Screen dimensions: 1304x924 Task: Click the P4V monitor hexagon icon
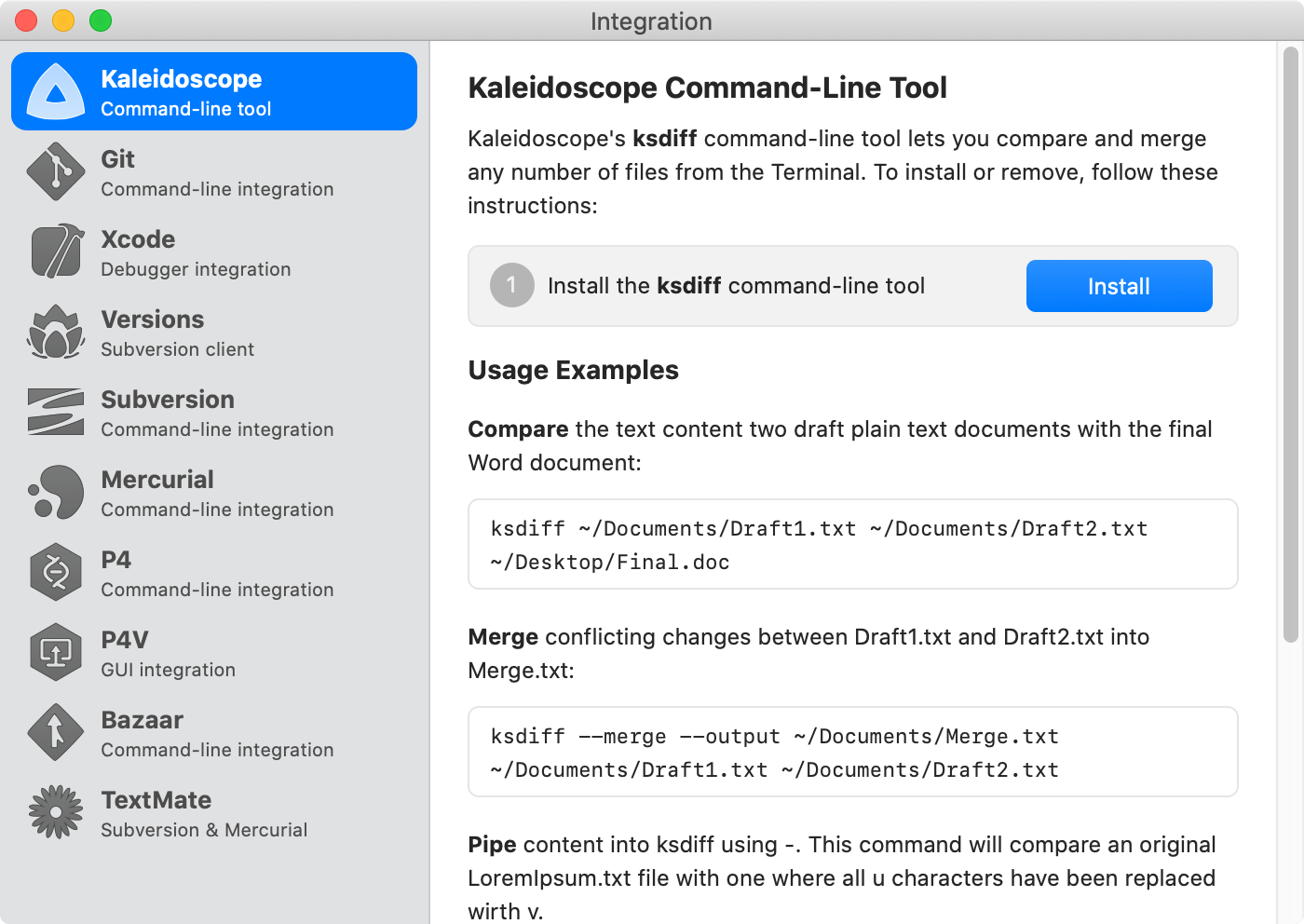coord(56,653)
